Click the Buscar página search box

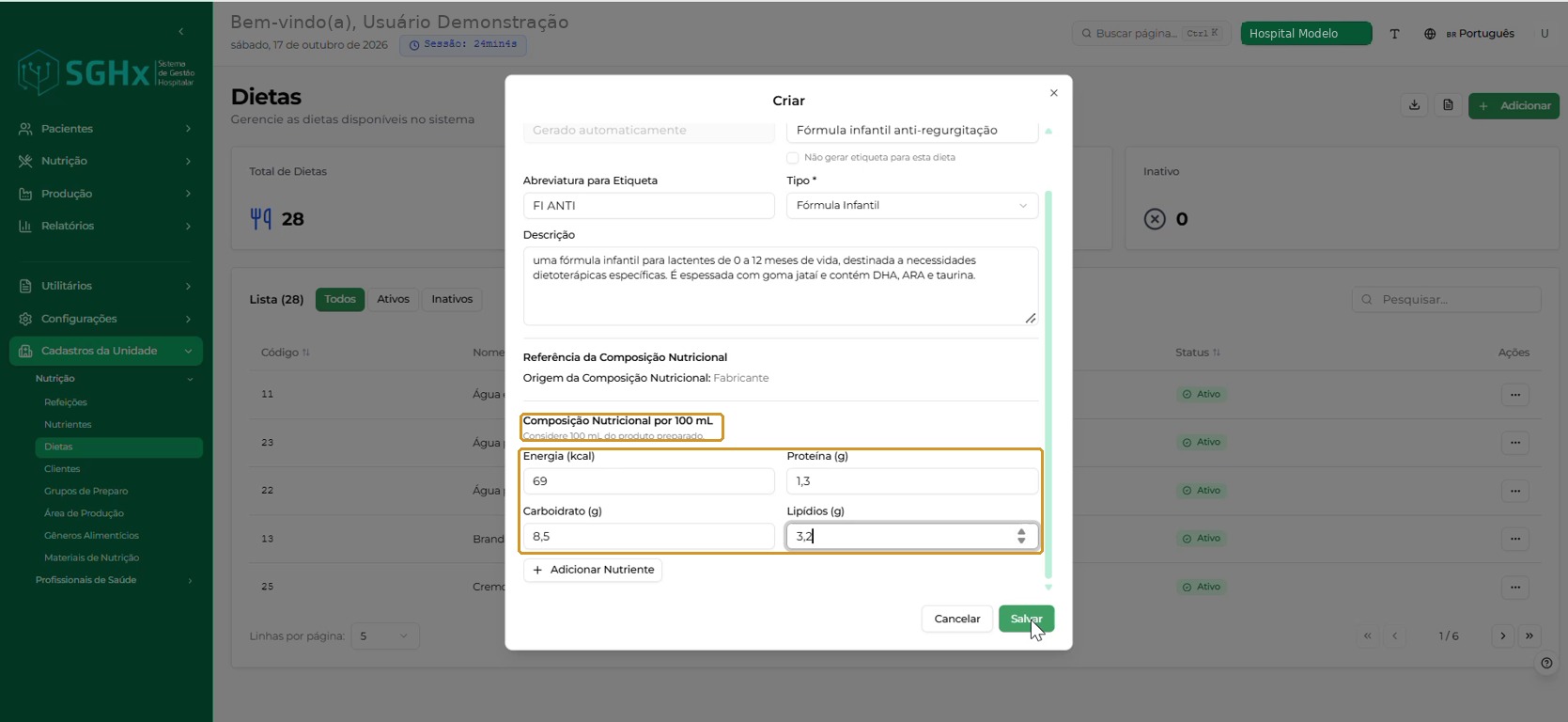click(1152, 34)
